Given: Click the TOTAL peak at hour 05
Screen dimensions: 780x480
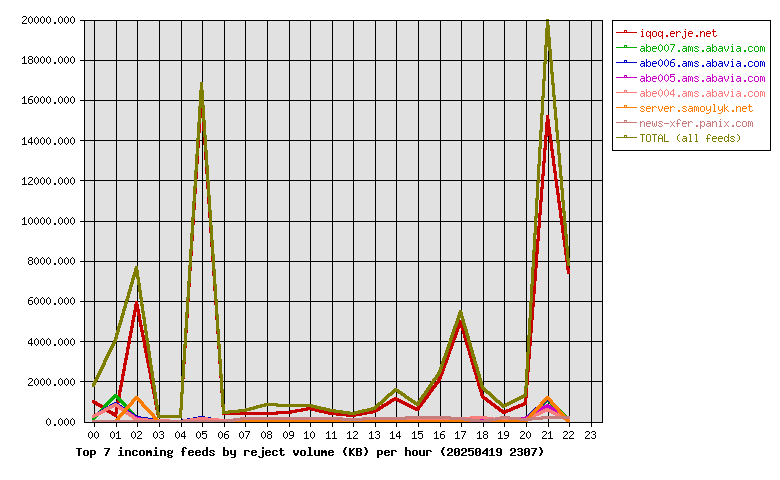Looking at the screenshot, I should pos(201,86).
